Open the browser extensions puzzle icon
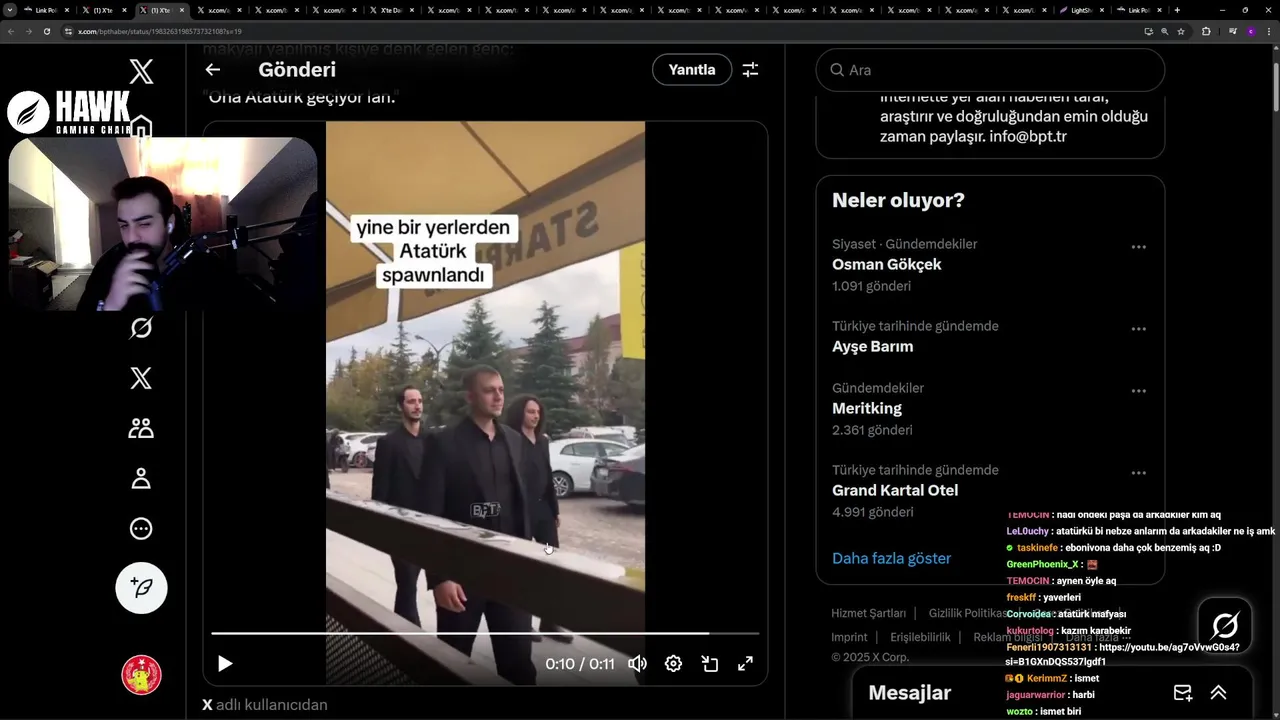Screen dimensions: 1280x720 tap(1206, 31)
